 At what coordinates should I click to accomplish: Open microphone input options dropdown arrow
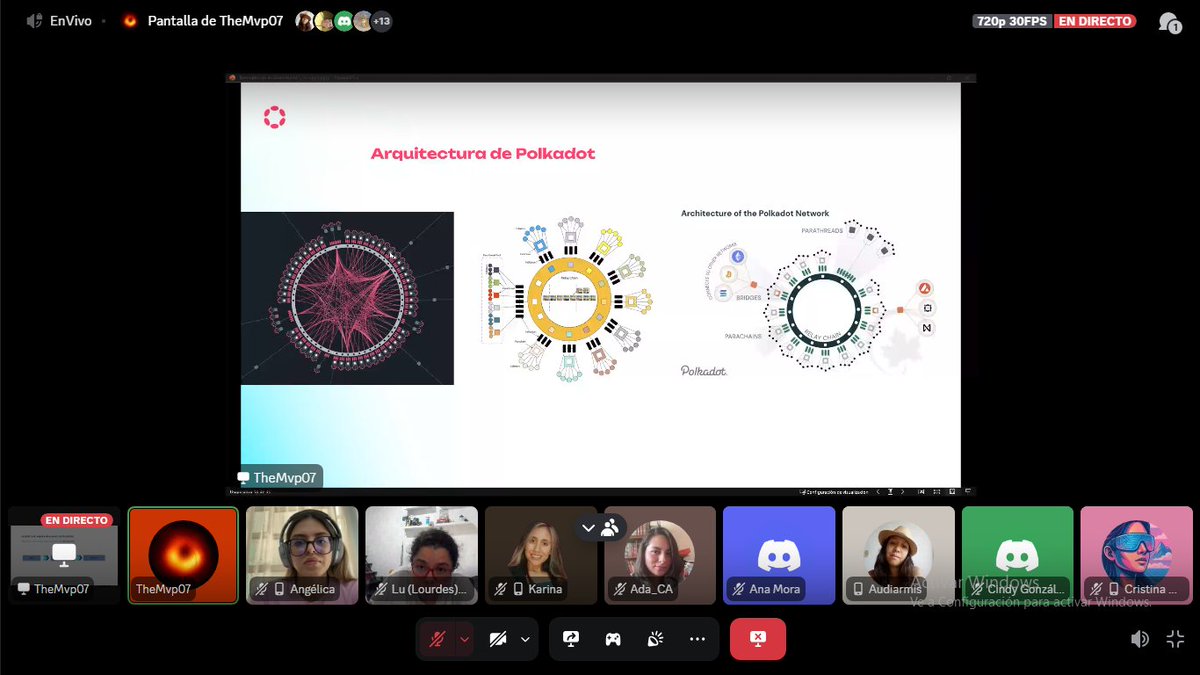pos(464,639)
